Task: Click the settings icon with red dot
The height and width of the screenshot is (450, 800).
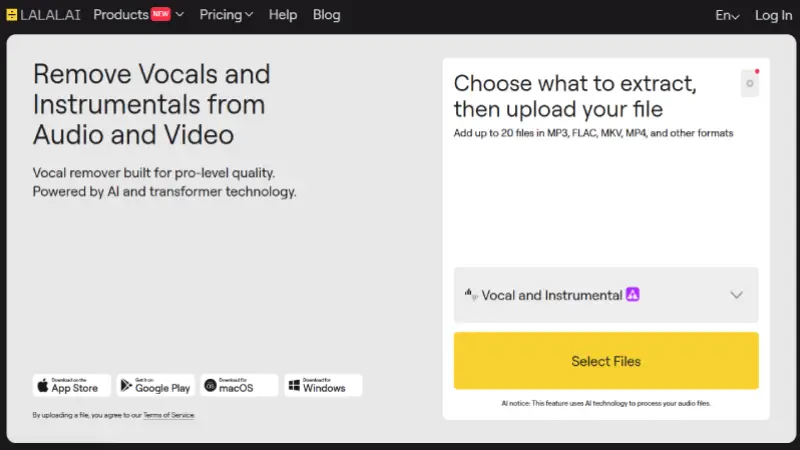Action: tap(750, 83)
